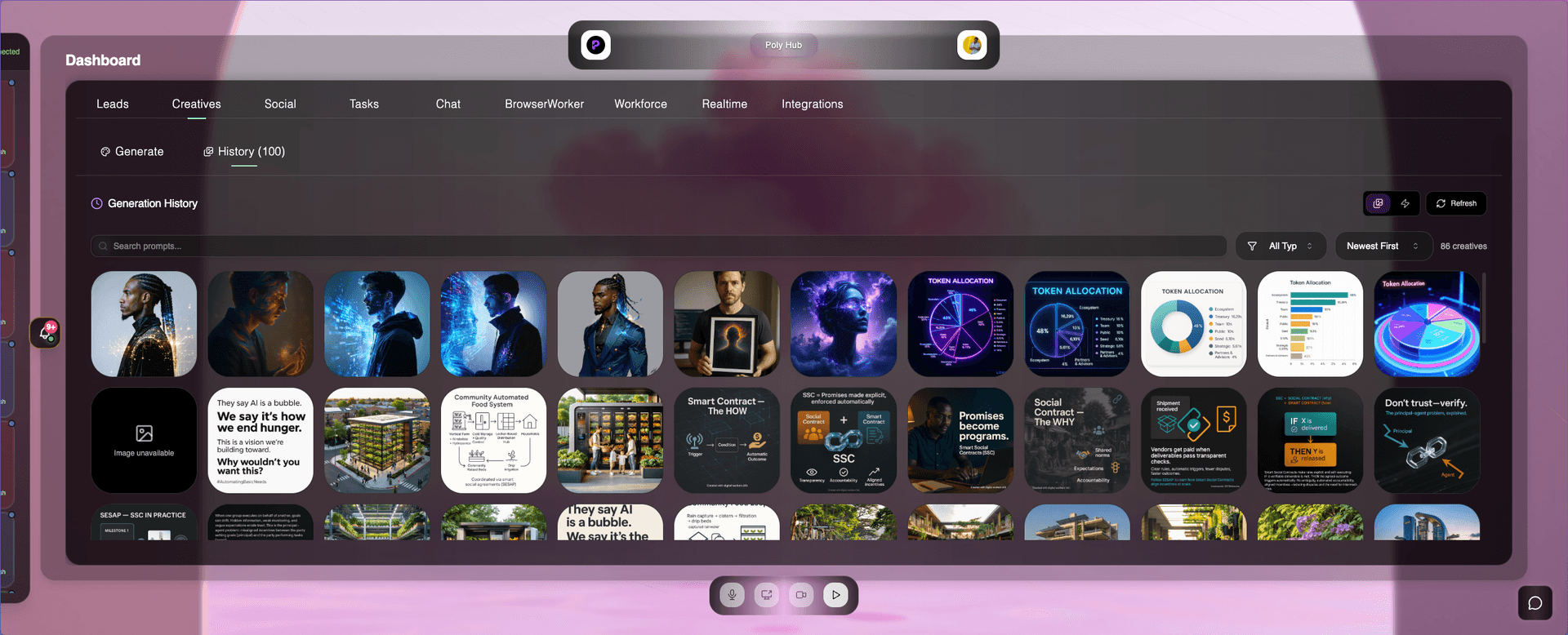1568x635 pixels.
Task: Open the Image unavailable thumbnail
Action: [144, 441]
